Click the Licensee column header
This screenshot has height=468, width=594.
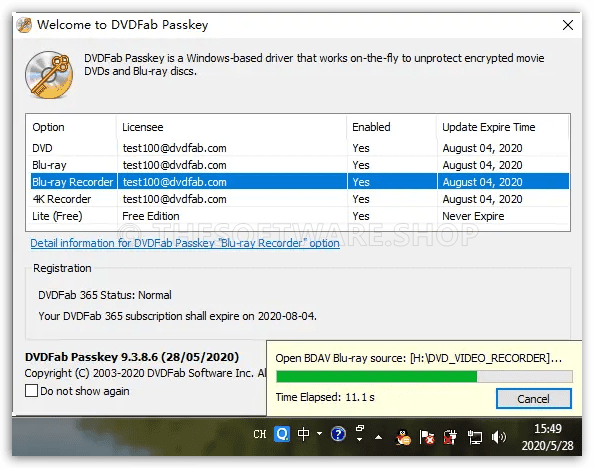[x=231, y=127]
